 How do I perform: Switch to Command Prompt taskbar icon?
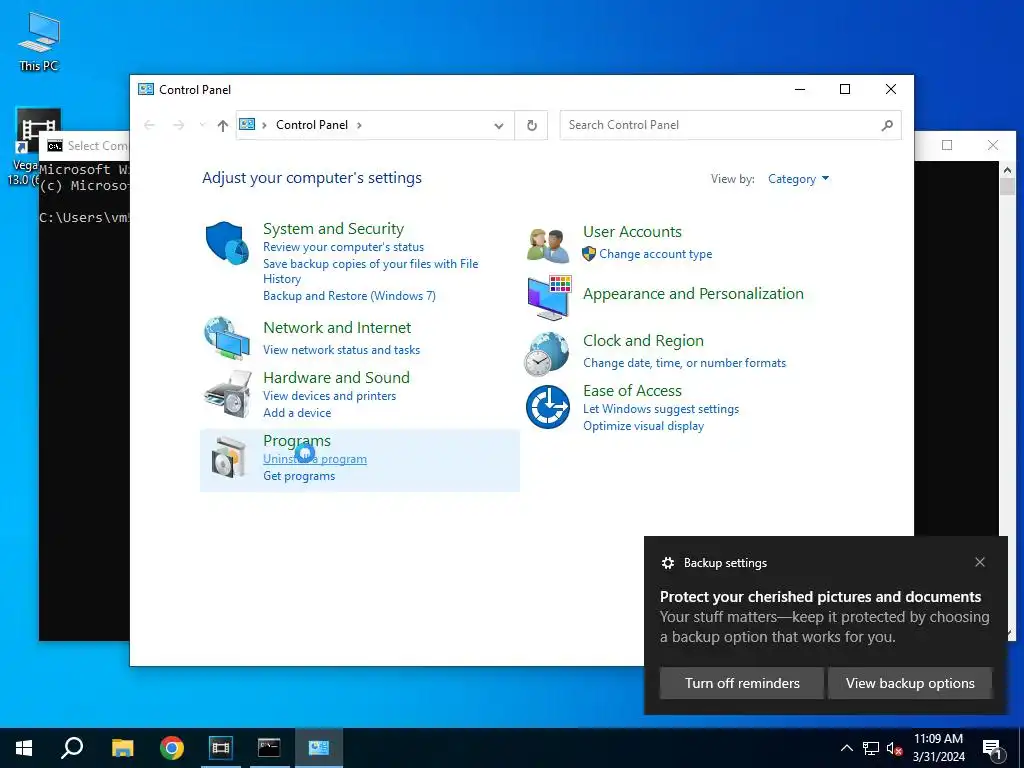(x=269, y=748)
